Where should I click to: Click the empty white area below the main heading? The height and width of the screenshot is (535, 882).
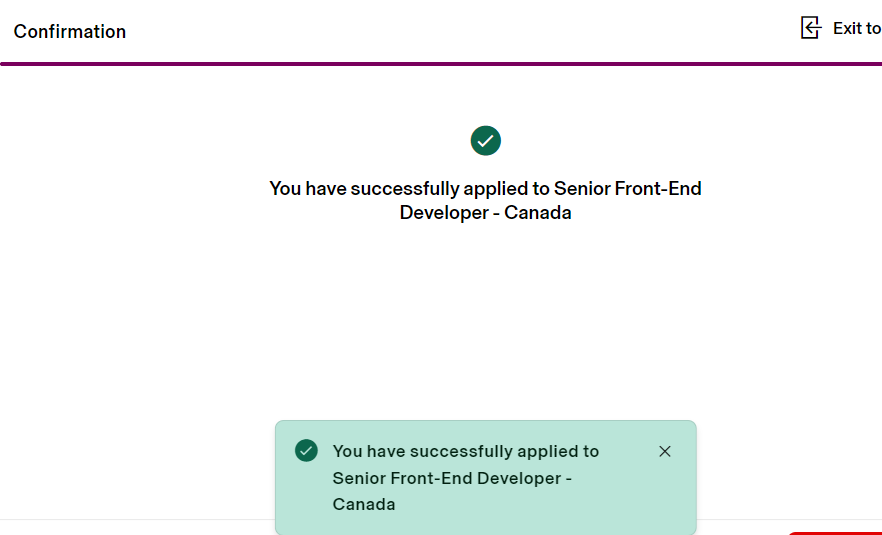coord(486,320)
